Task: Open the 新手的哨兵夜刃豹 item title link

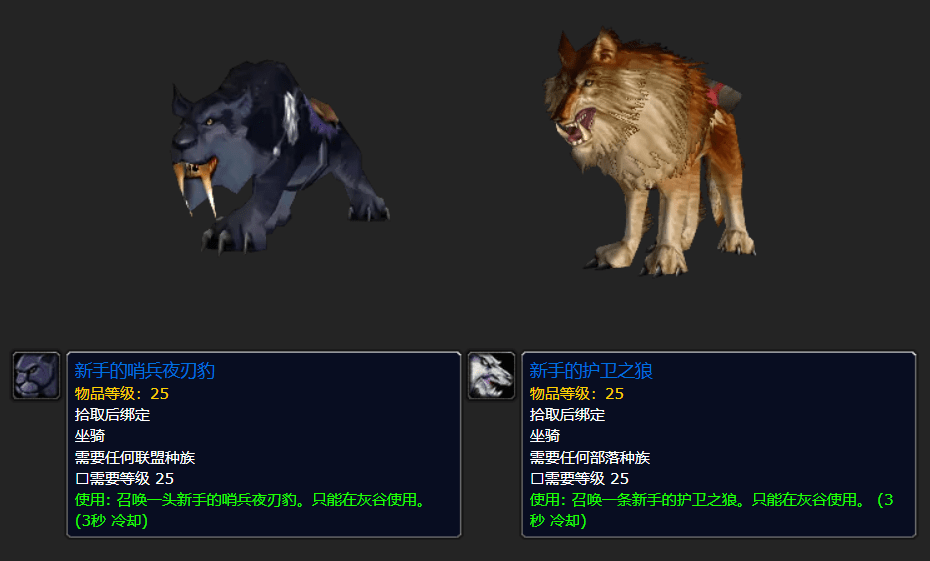Action: coord(145,371)
